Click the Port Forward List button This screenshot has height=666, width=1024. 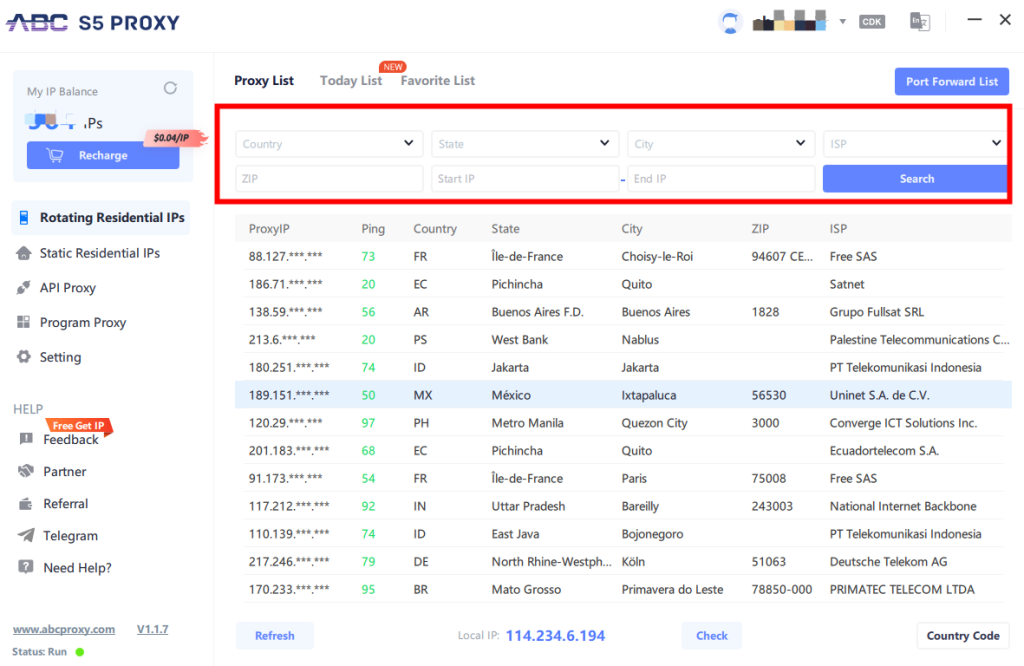(x=952, y=82)
